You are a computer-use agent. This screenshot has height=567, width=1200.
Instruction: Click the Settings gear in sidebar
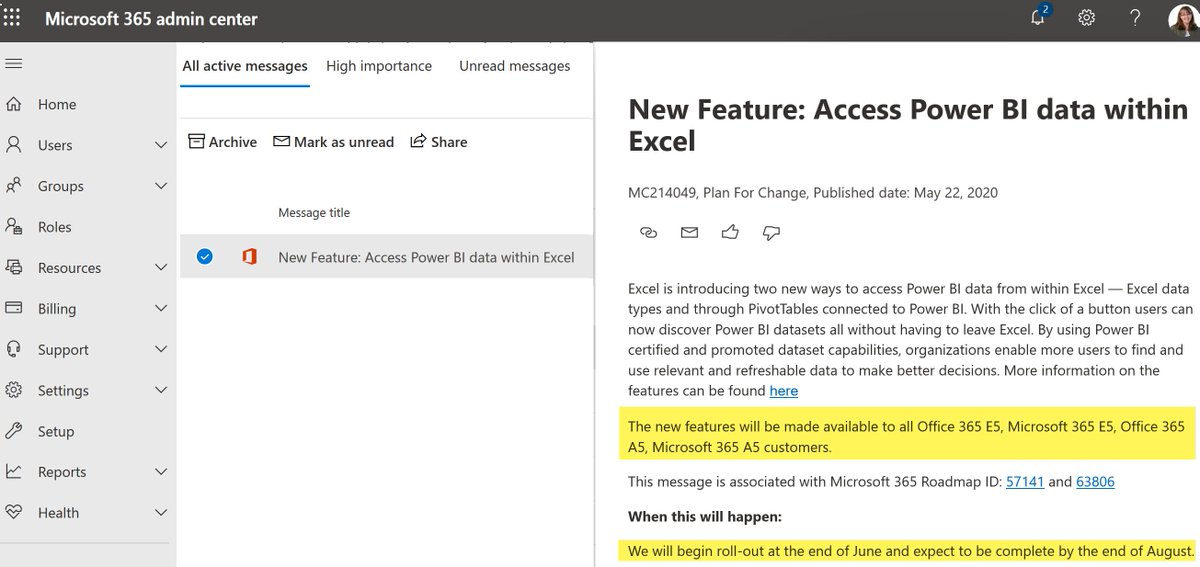[14, 391]
